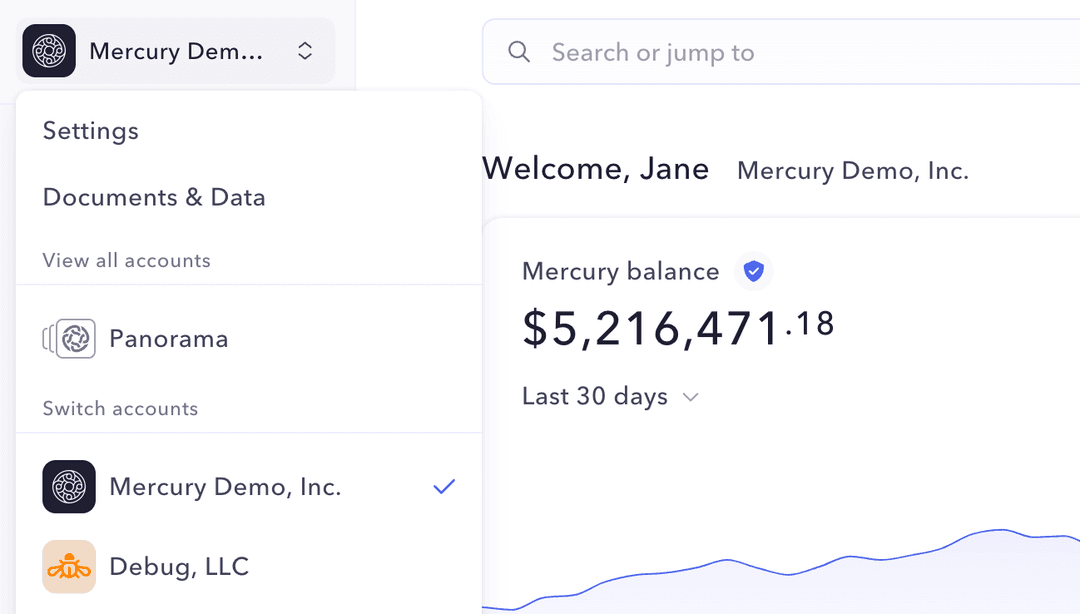The width and height of the screenshot is (1080, 614).
Task: Click the blue checkmark beside Mercury Demo
Action: pos(444,487)
